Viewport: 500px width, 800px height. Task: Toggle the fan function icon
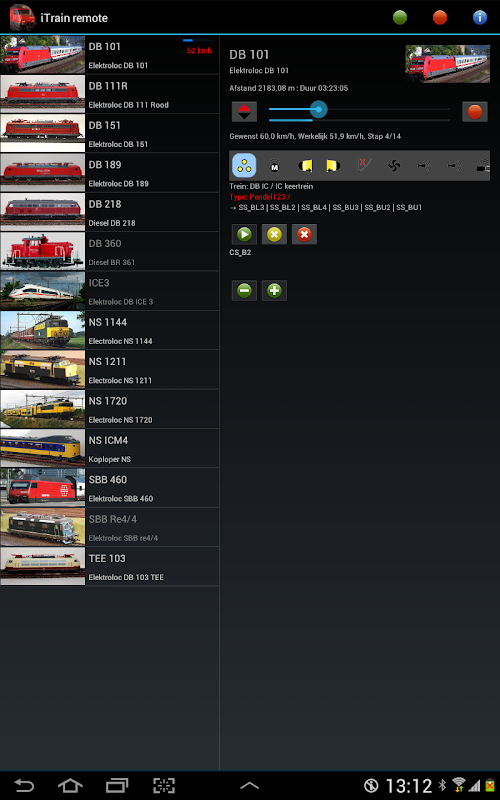pos(394,165)
